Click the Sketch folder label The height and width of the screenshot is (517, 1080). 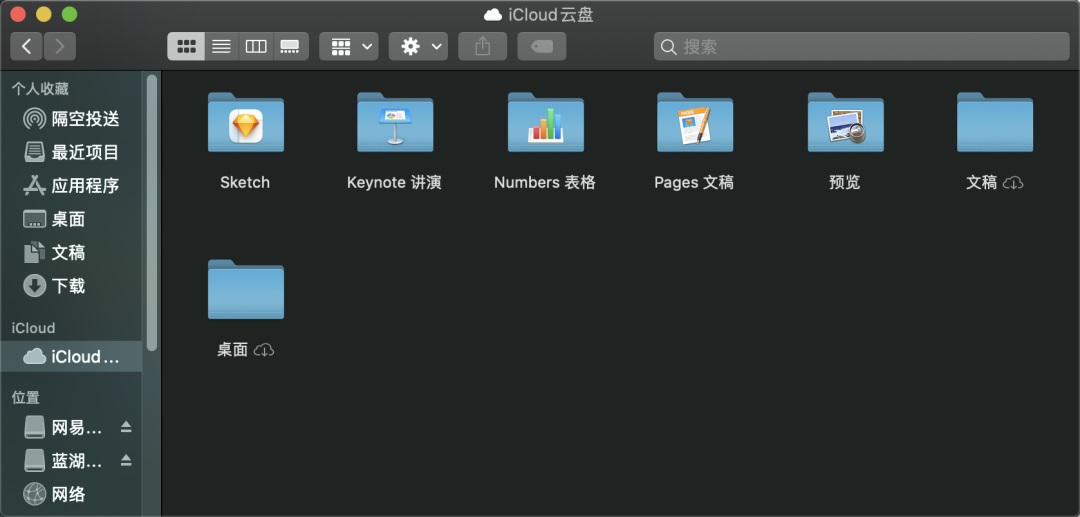coord(245,182)
